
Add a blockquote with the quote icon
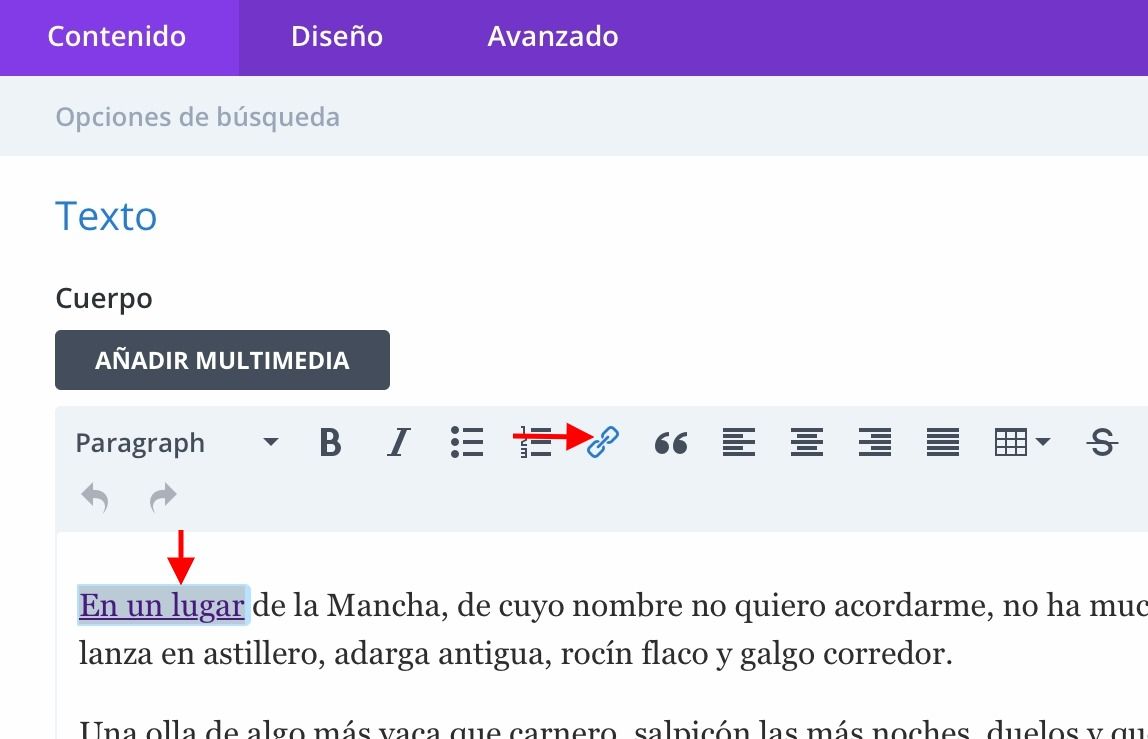671,442
